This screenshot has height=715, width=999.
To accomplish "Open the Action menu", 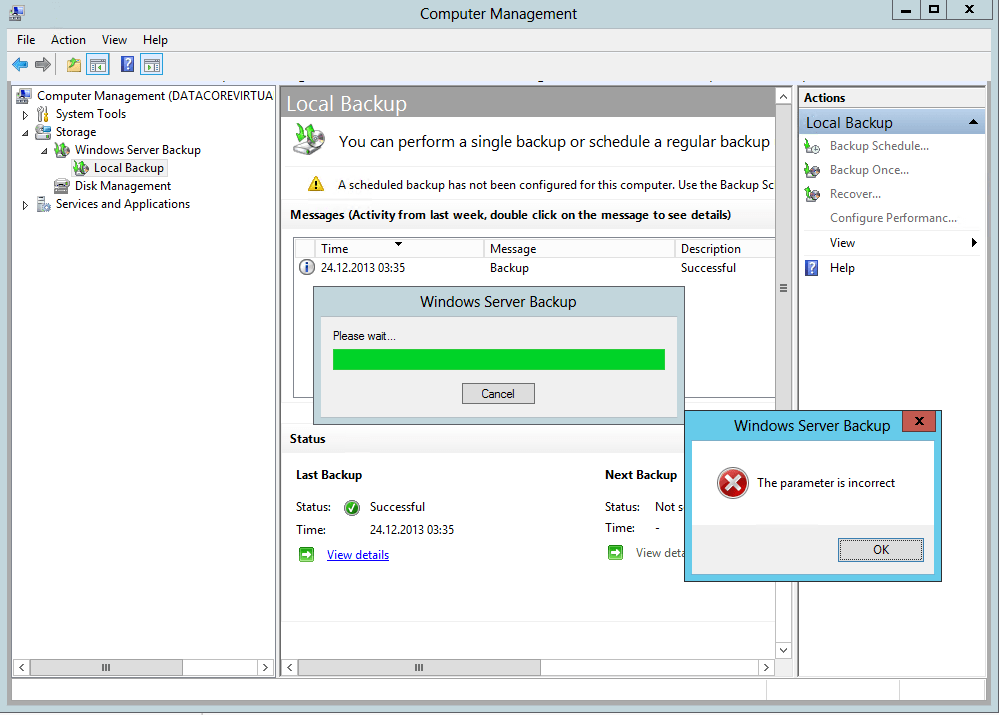I will coord(67,39).
